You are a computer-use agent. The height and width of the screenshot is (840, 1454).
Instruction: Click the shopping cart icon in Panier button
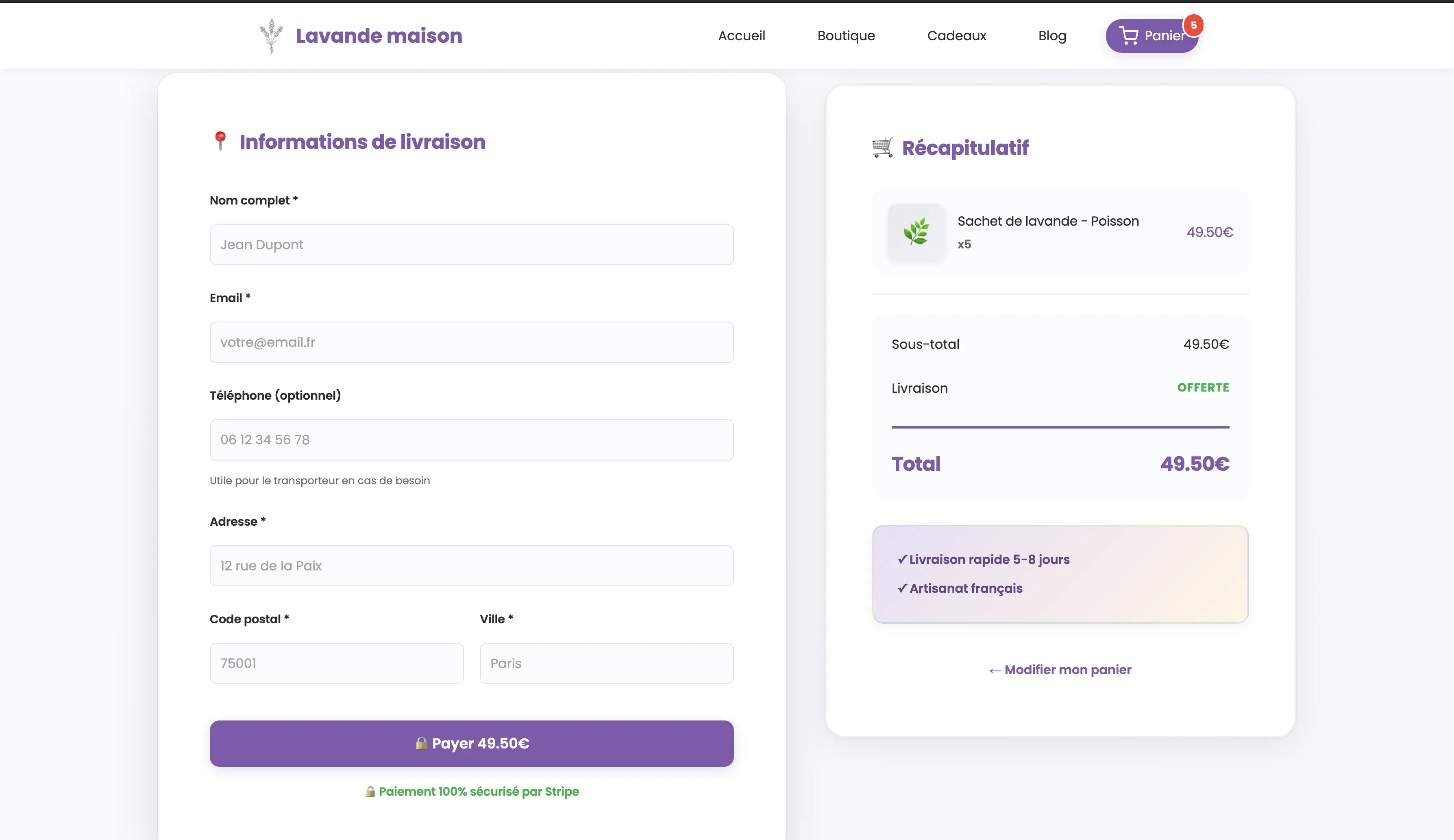(x=1128, y=36)
